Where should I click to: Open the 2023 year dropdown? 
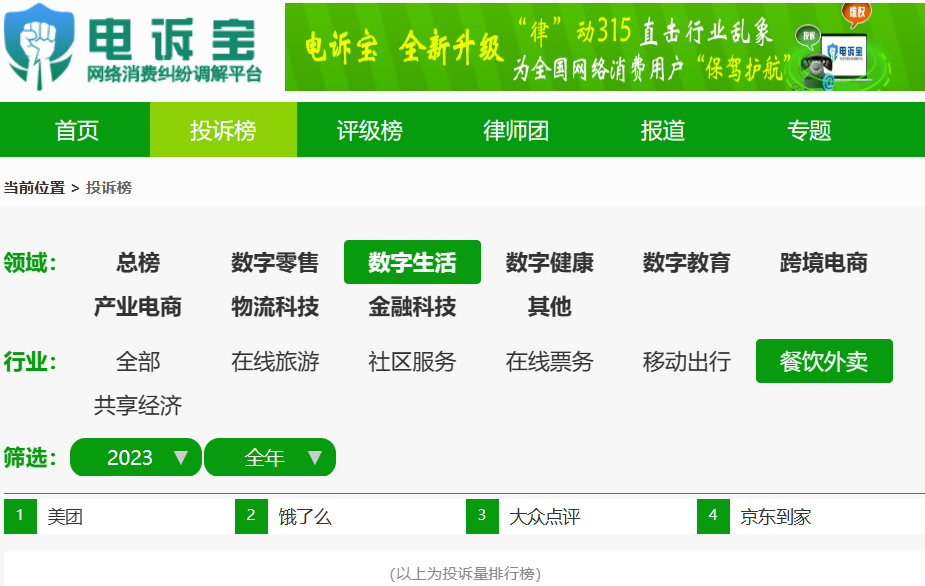(136, 457)
